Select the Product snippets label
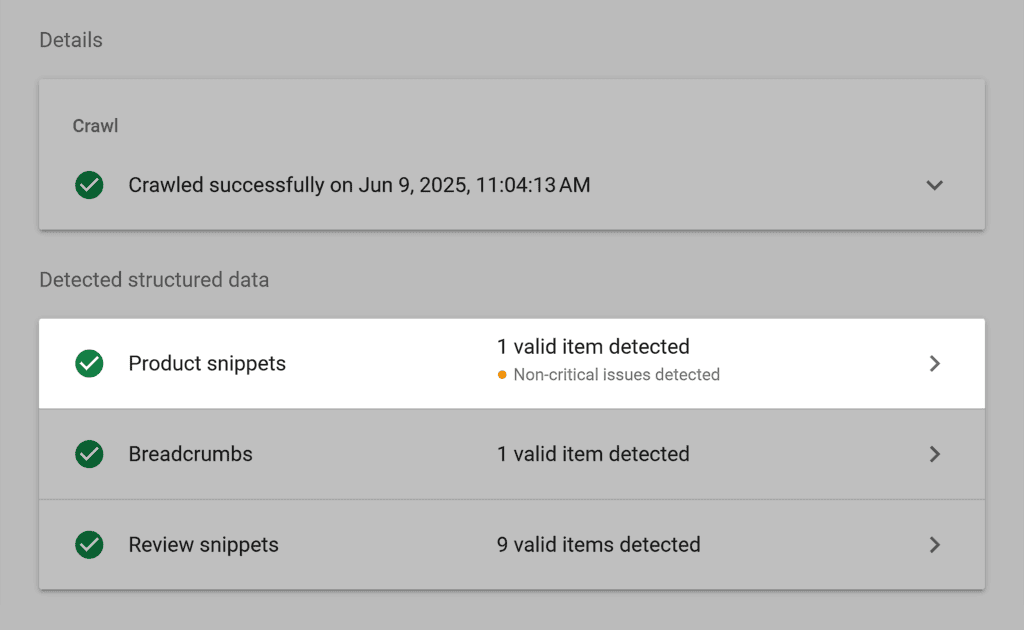The image size is (1024, 630). (207, 364)
